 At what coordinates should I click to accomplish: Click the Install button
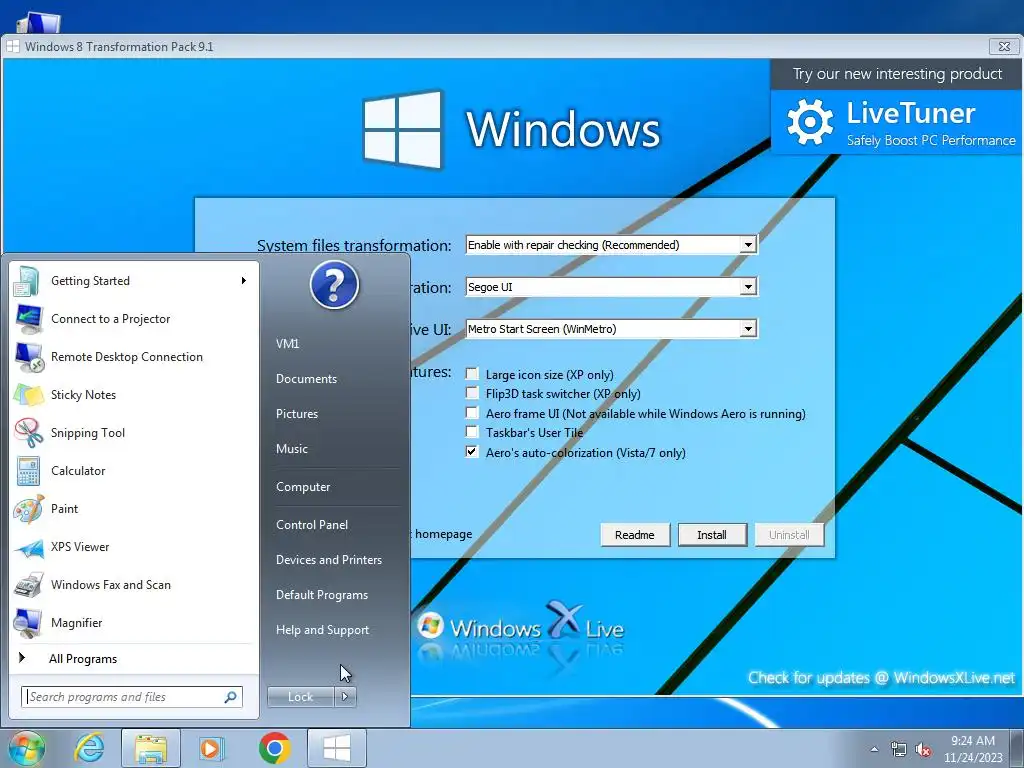pyautogui.click(x=712, y=535)
